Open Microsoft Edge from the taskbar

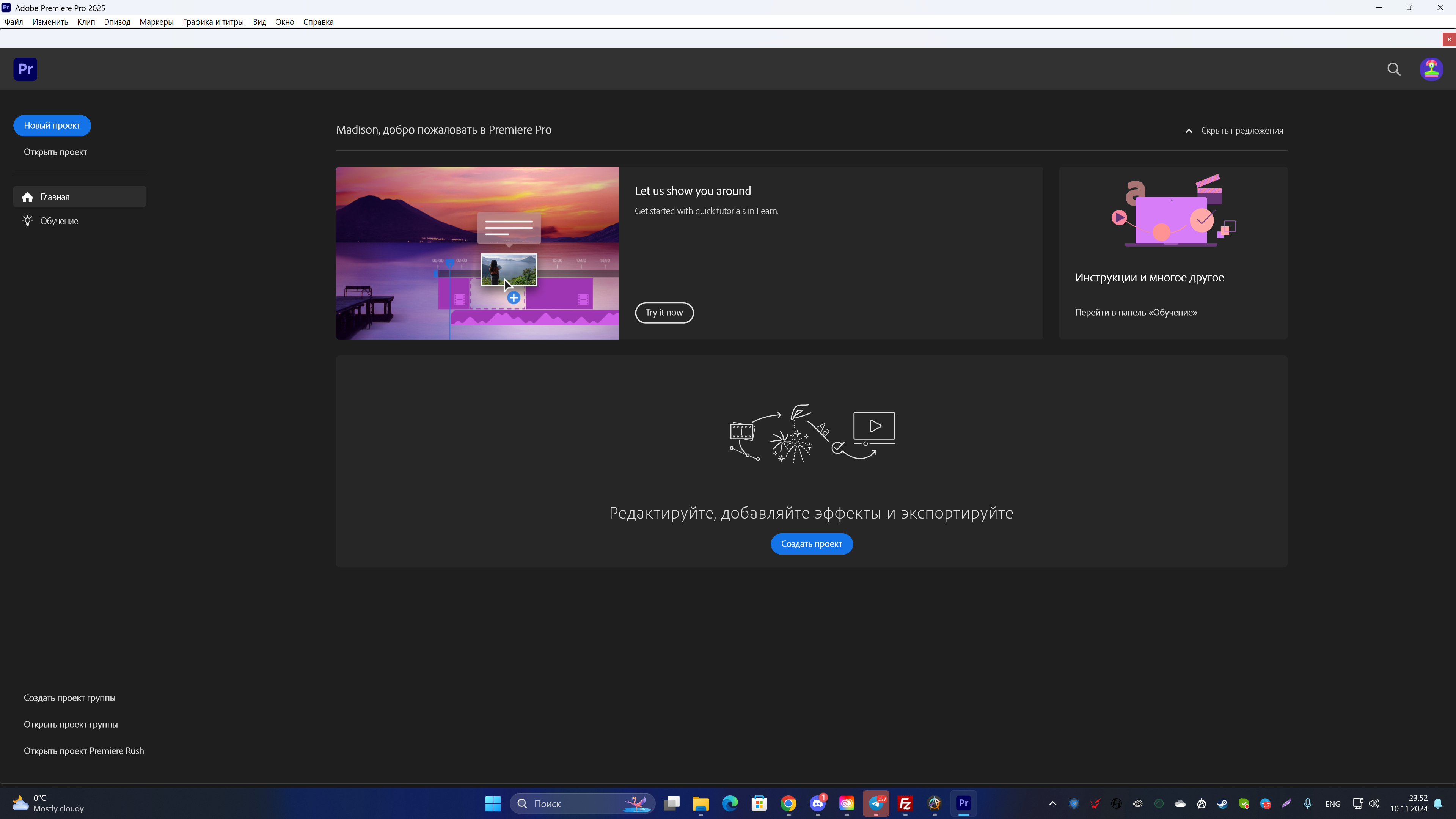(x=730, y=803)
